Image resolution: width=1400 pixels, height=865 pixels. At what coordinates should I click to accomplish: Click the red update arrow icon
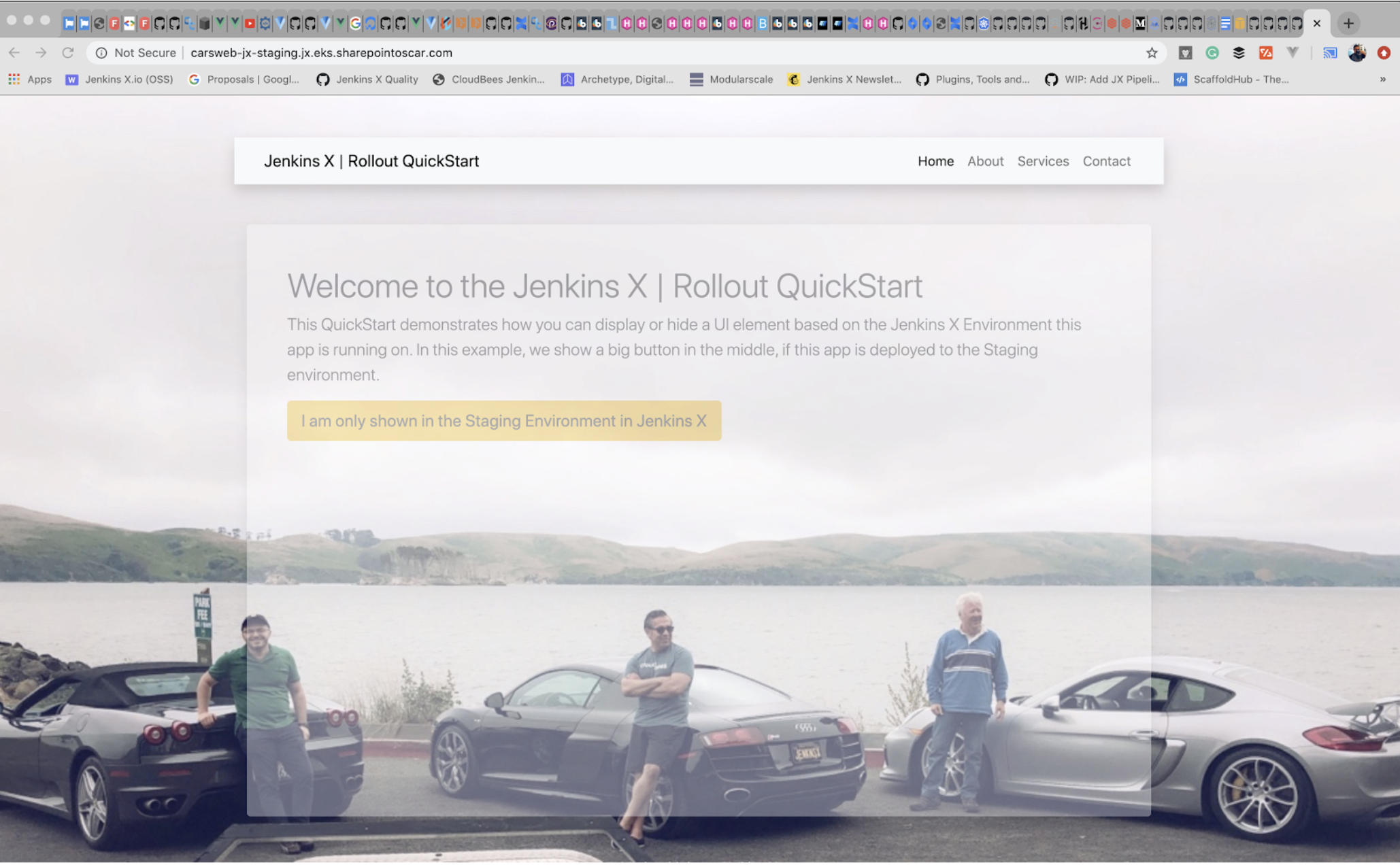[1384, 52]
